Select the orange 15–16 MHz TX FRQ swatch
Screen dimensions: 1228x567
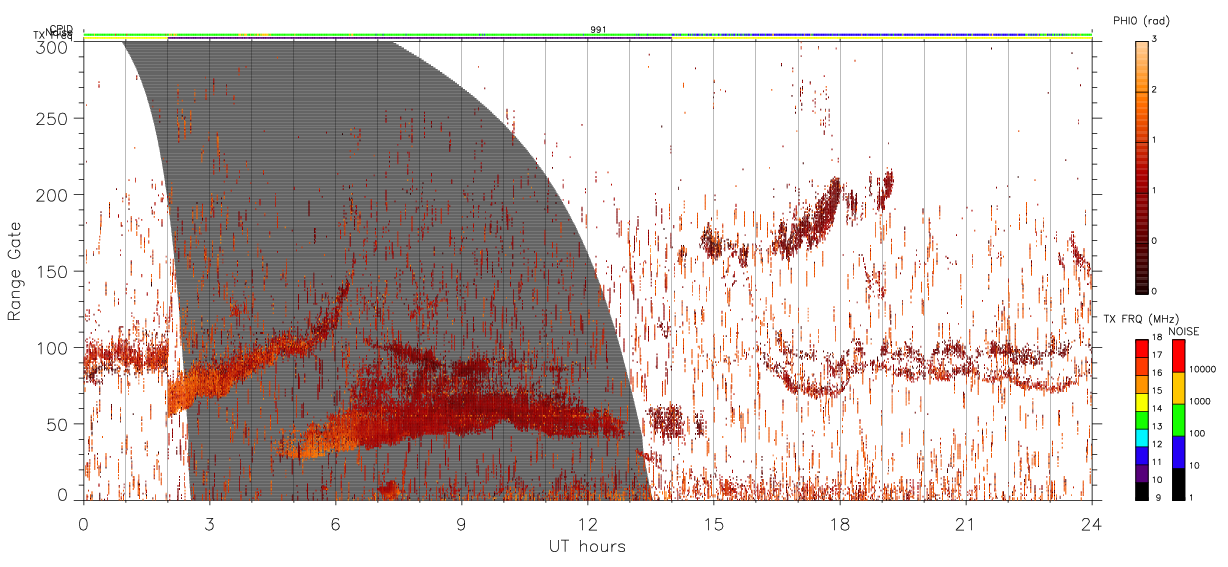click(1141, 383)
